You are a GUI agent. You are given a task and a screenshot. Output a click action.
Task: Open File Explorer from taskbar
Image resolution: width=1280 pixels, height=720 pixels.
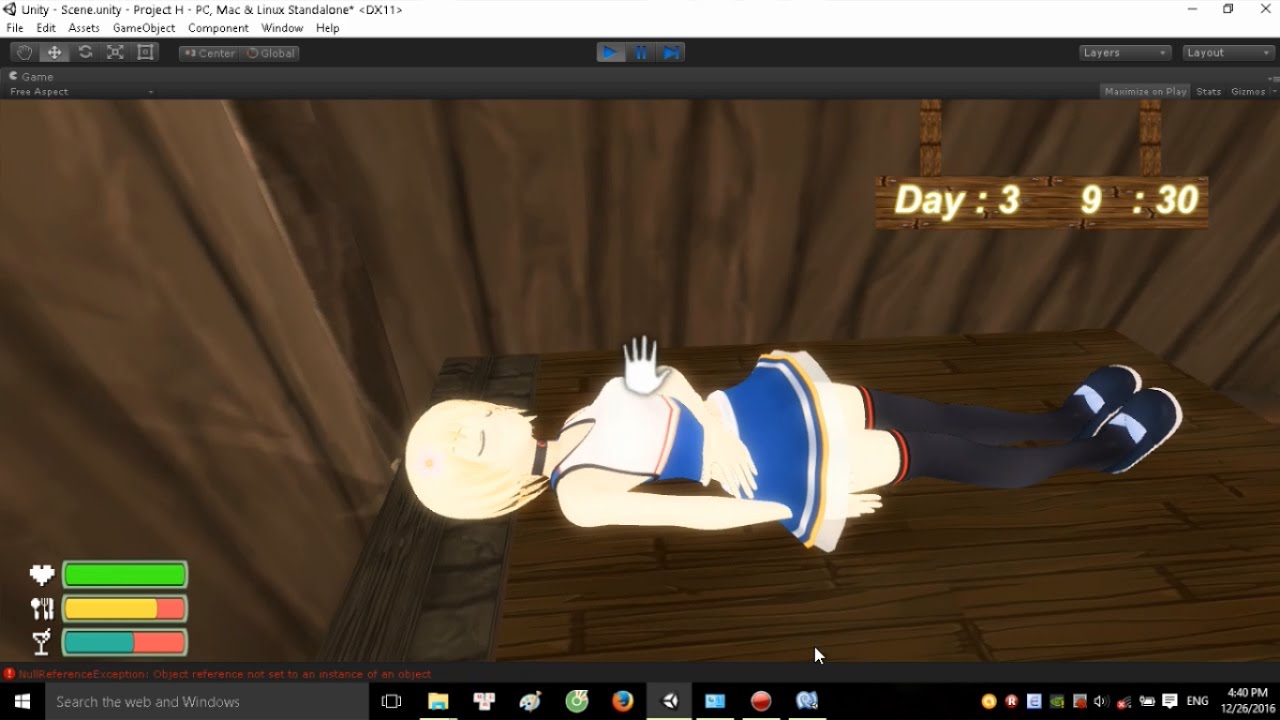pos(438,702)
